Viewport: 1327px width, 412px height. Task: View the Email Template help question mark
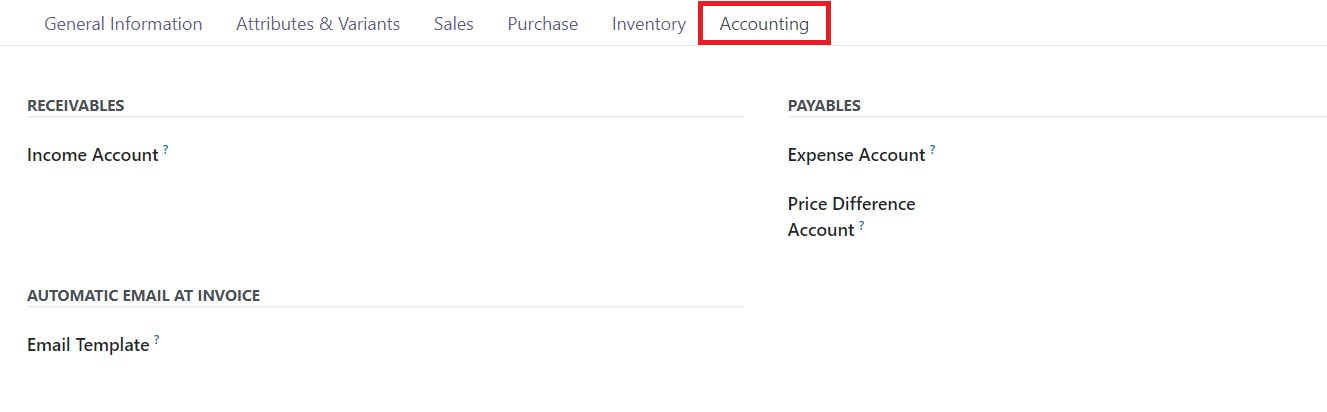(156, 339)
